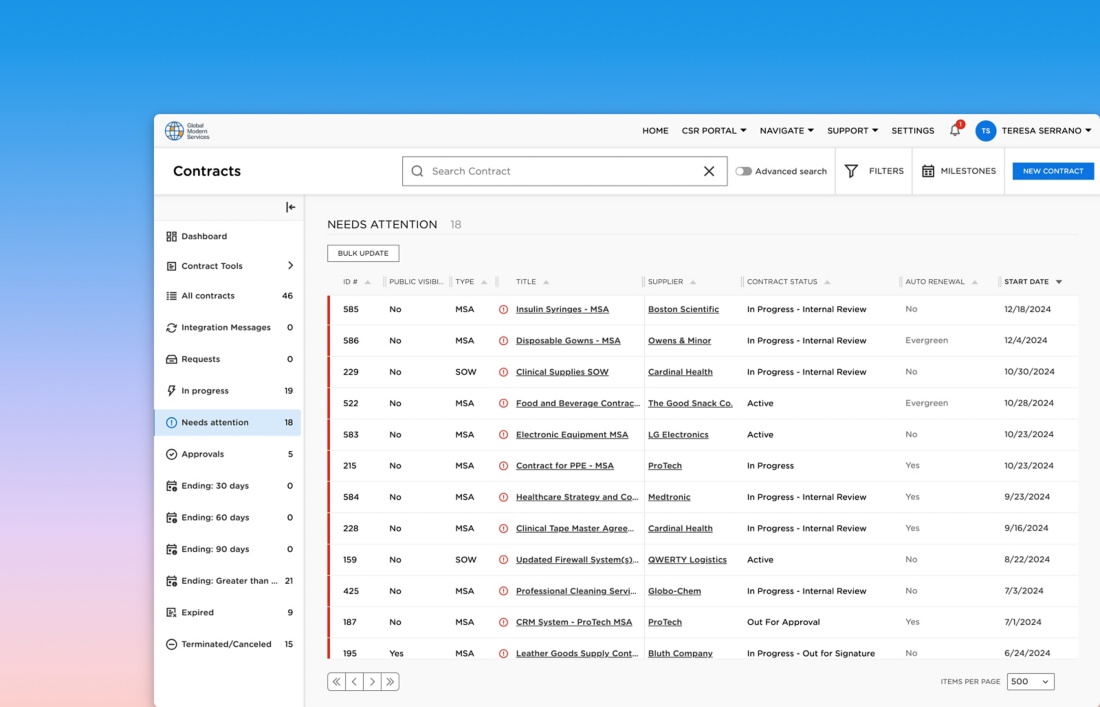The image size is (1100, 707).
Task: Enable the Advanced search toggle
Action: click(x=743, y=171)
